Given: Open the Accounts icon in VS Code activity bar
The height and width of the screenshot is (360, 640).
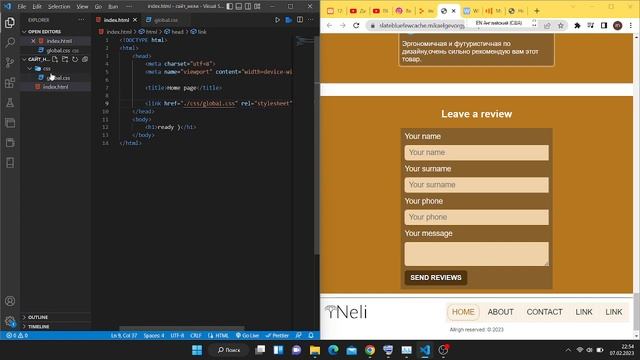Looking at the screenshot, I should pyautogui.click(x=10, y=301).
